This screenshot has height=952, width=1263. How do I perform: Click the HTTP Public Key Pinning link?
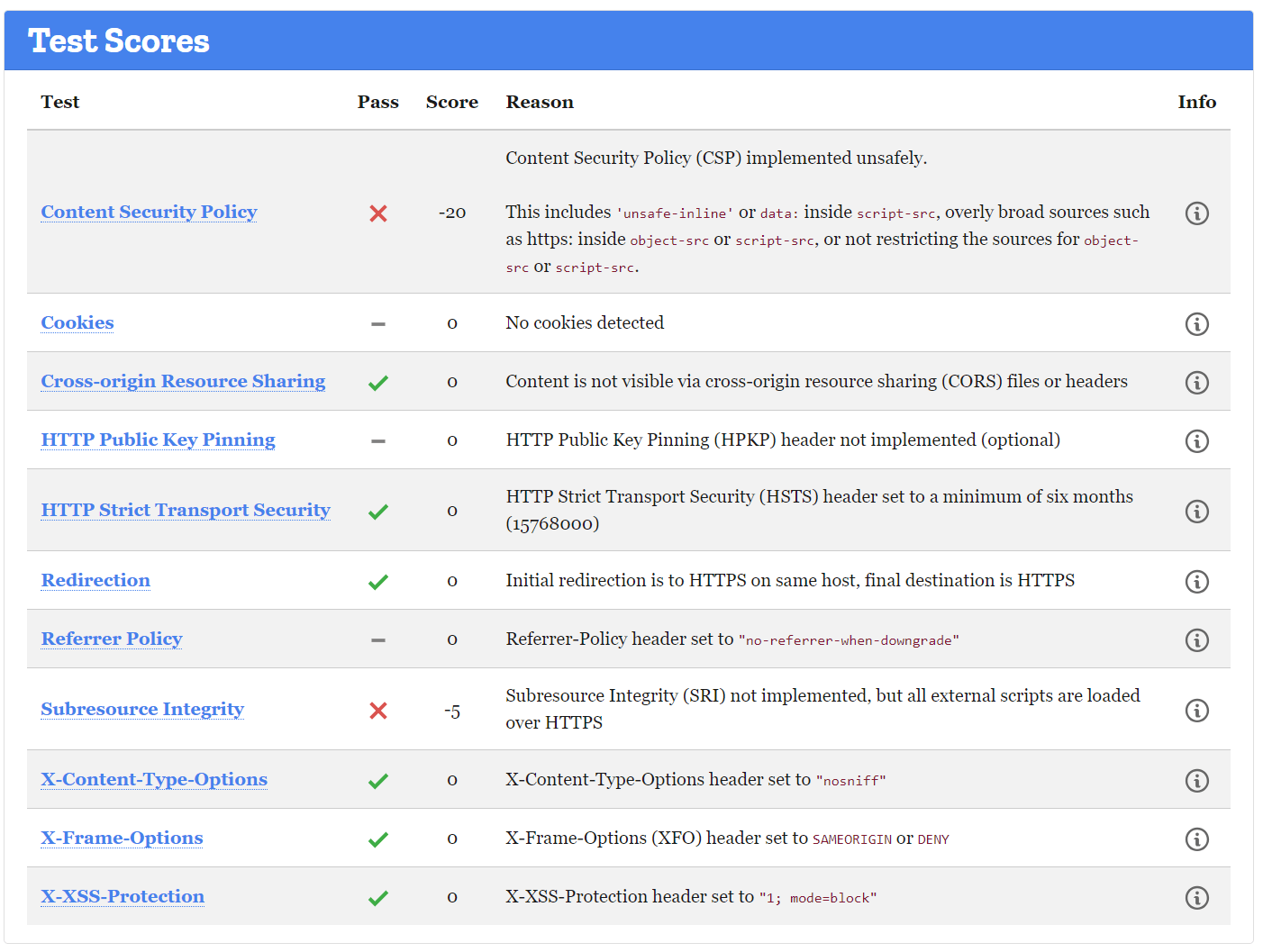pos(158,440)
